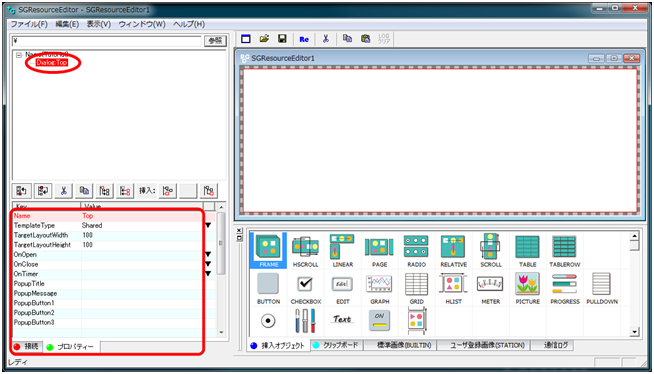Click the insert child node button after 挿入:
654x374 pixels.
pos(168,191)
